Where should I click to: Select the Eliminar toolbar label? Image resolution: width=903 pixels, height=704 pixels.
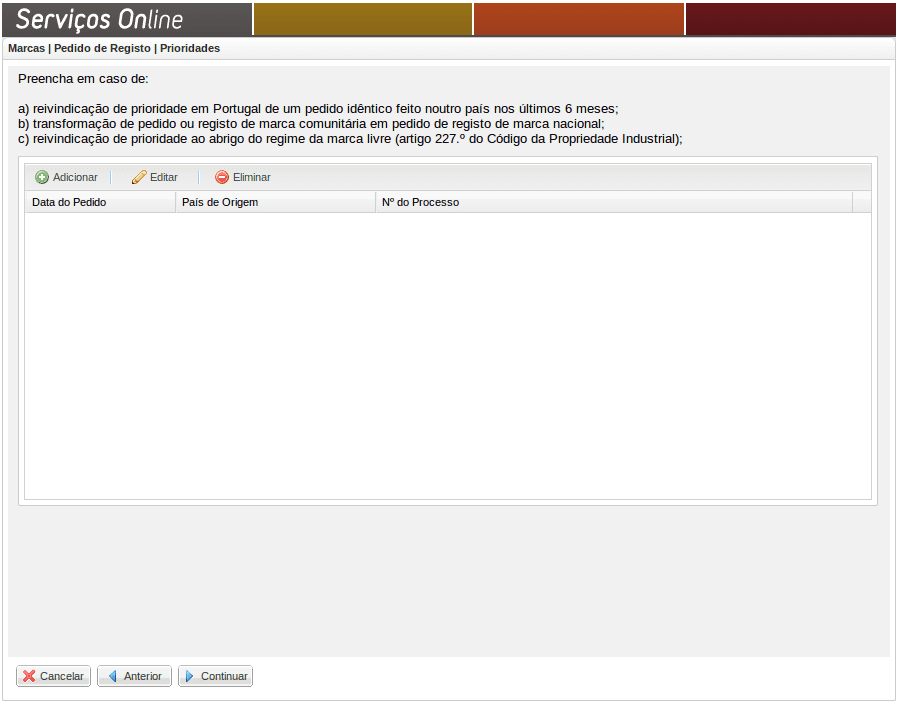pyautogui.click(x=251, y=177)
